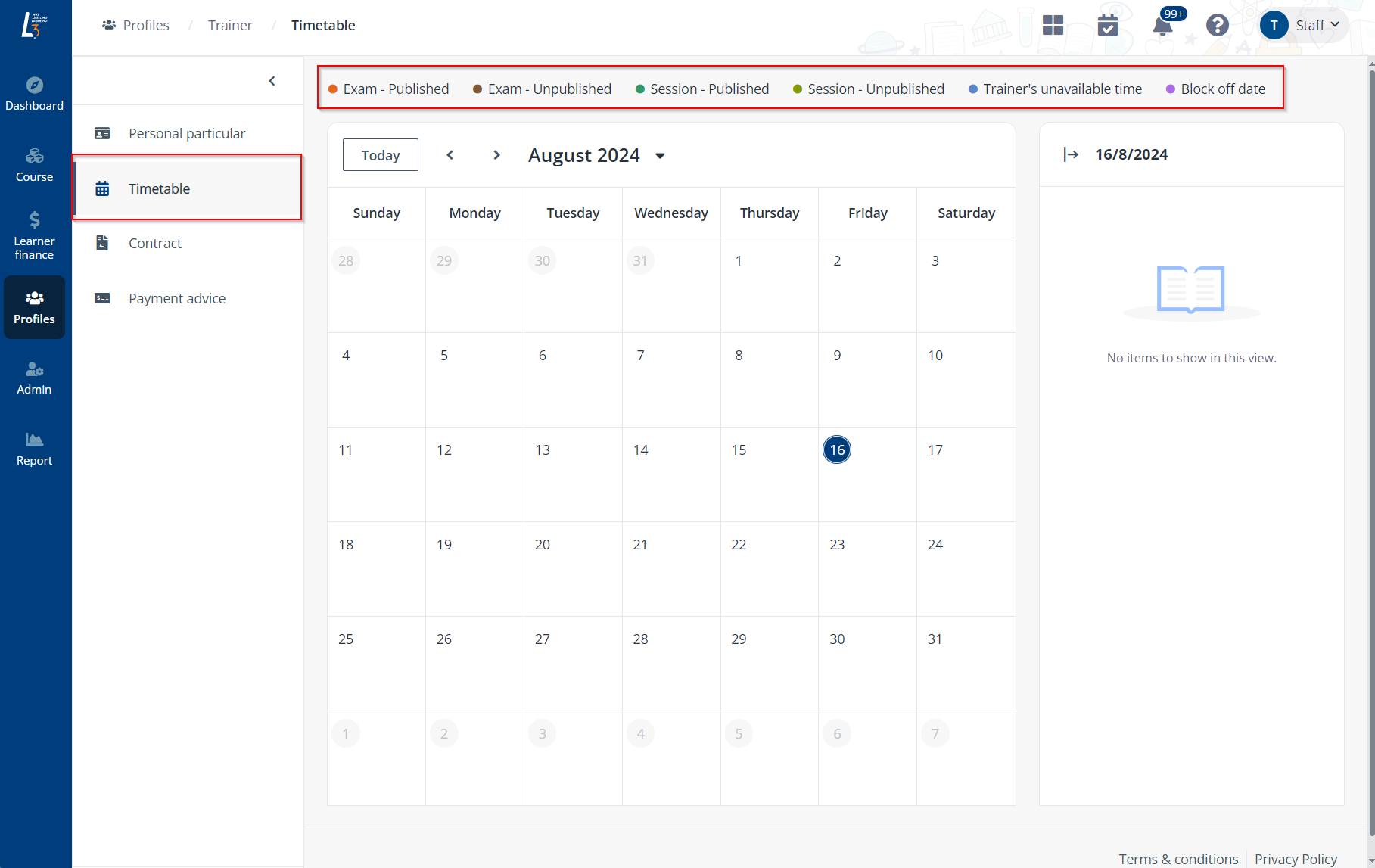Expand the August 2024 month picker
Image resolution: width=1375 pixels, height=868 pixels.
coord(660,156)
